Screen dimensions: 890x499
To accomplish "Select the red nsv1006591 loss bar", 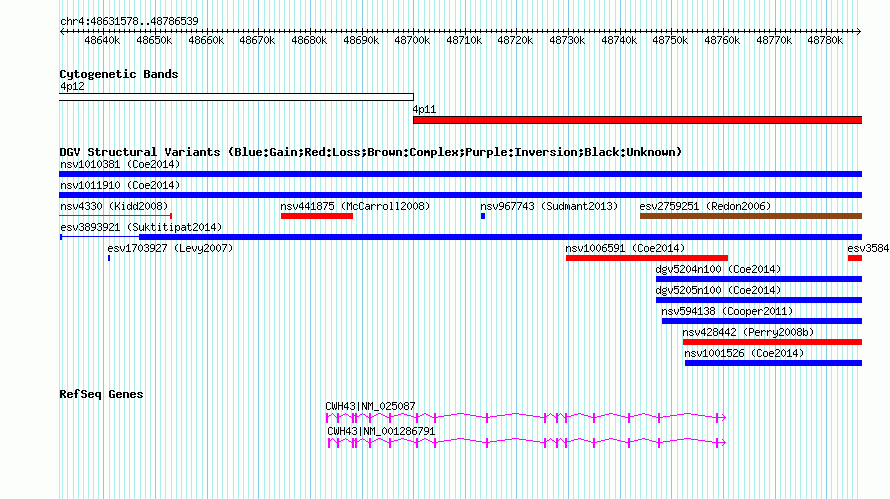I will 647,258.
